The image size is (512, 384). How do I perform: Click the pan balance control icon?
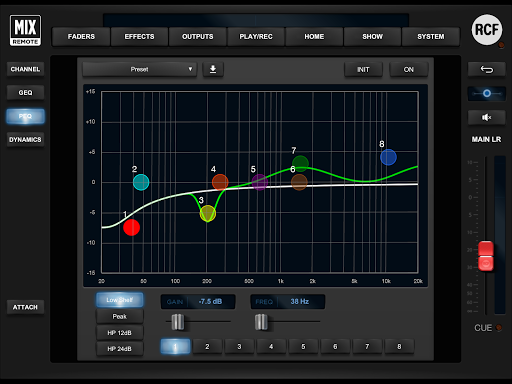point(486,94)
